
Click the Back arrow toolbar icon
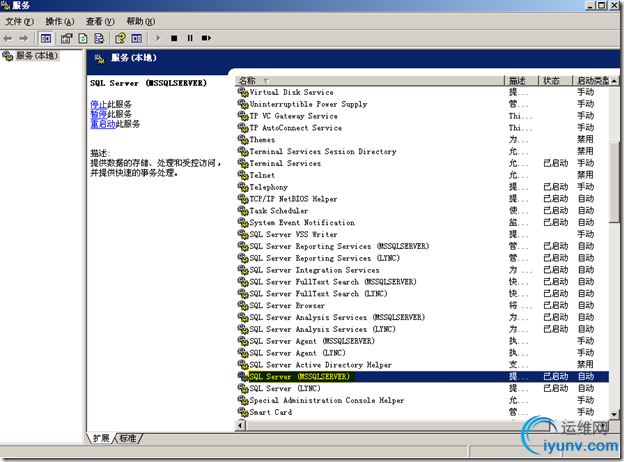point(8,39)
